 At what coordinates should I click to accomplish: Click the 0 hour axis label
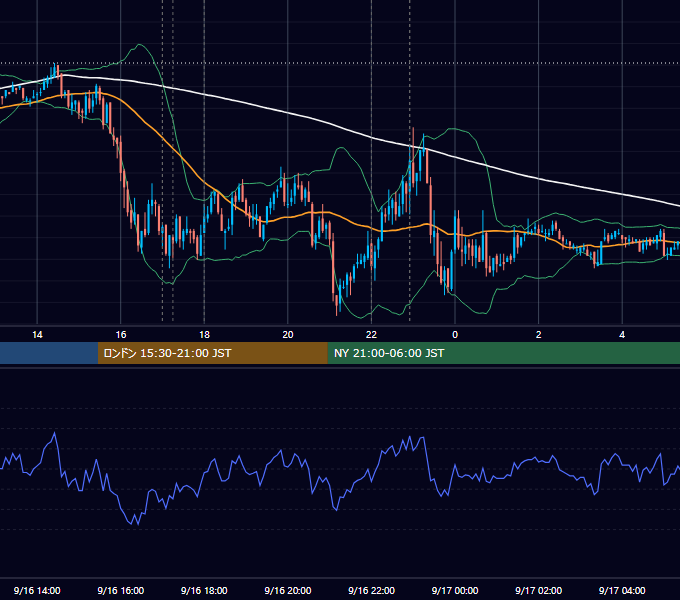[455, 335]
